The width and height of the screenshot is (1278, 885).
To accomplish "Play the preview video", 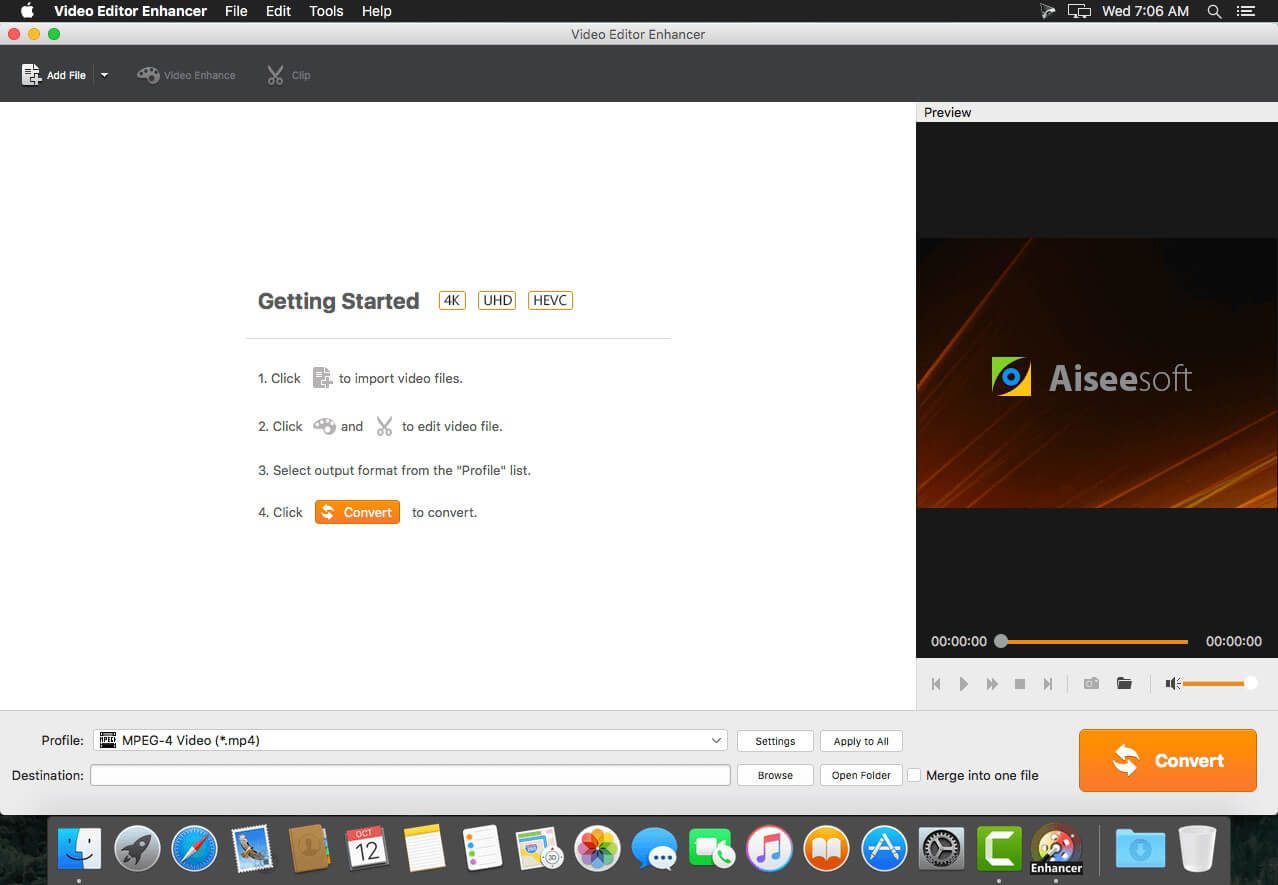I will click(x=964, y=684).
